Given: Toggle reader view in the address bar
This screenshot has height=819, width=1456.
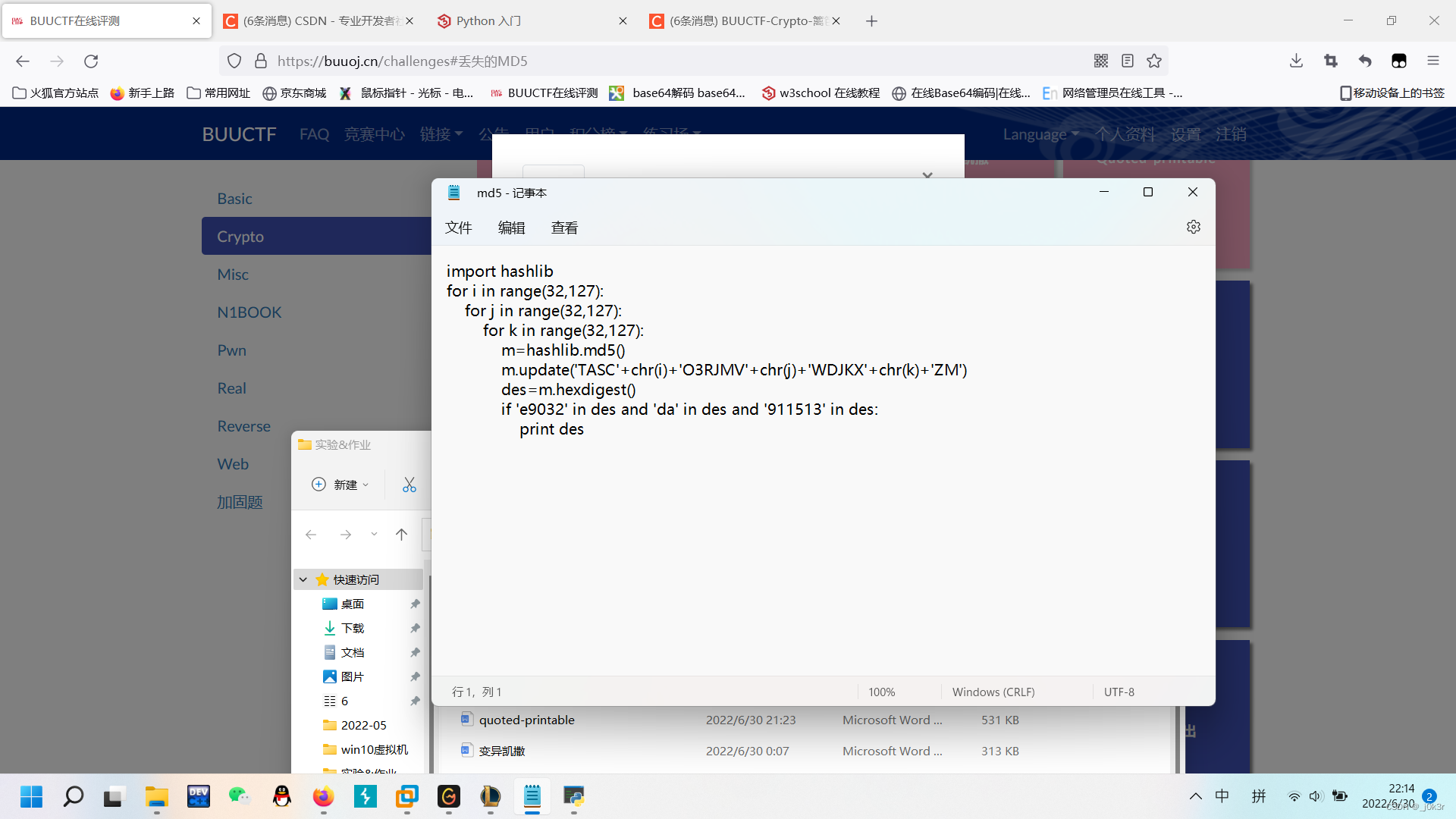Looking at the screenshot, I should pos(1128,61).
